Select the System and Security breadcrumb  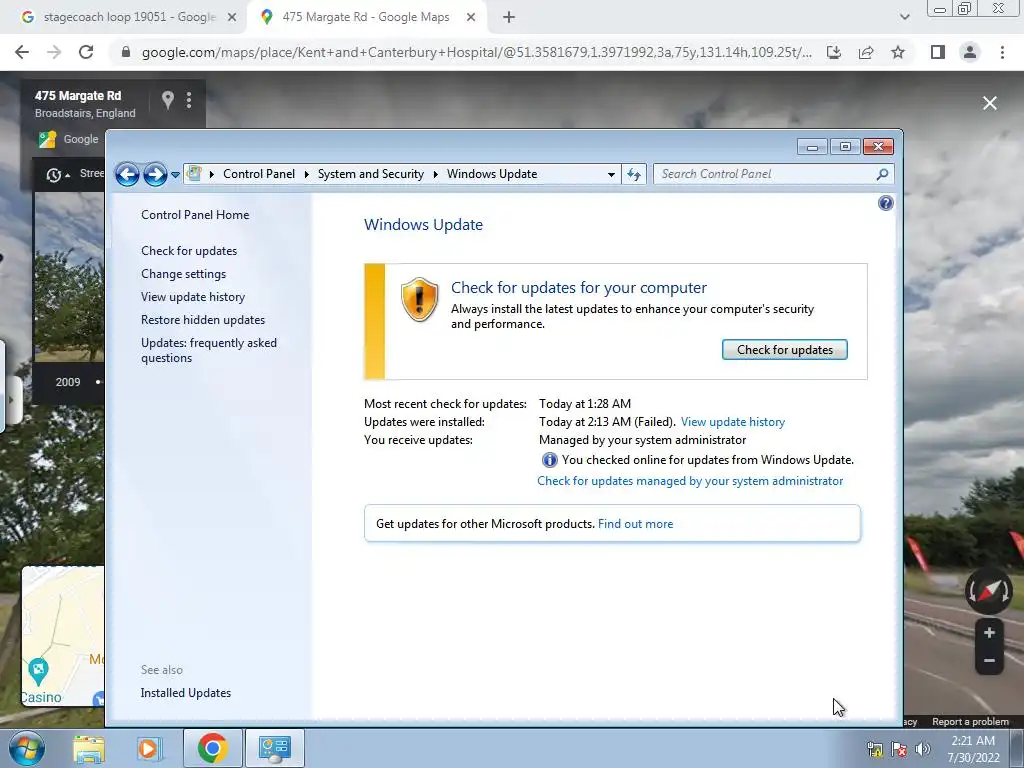point(370,174)
